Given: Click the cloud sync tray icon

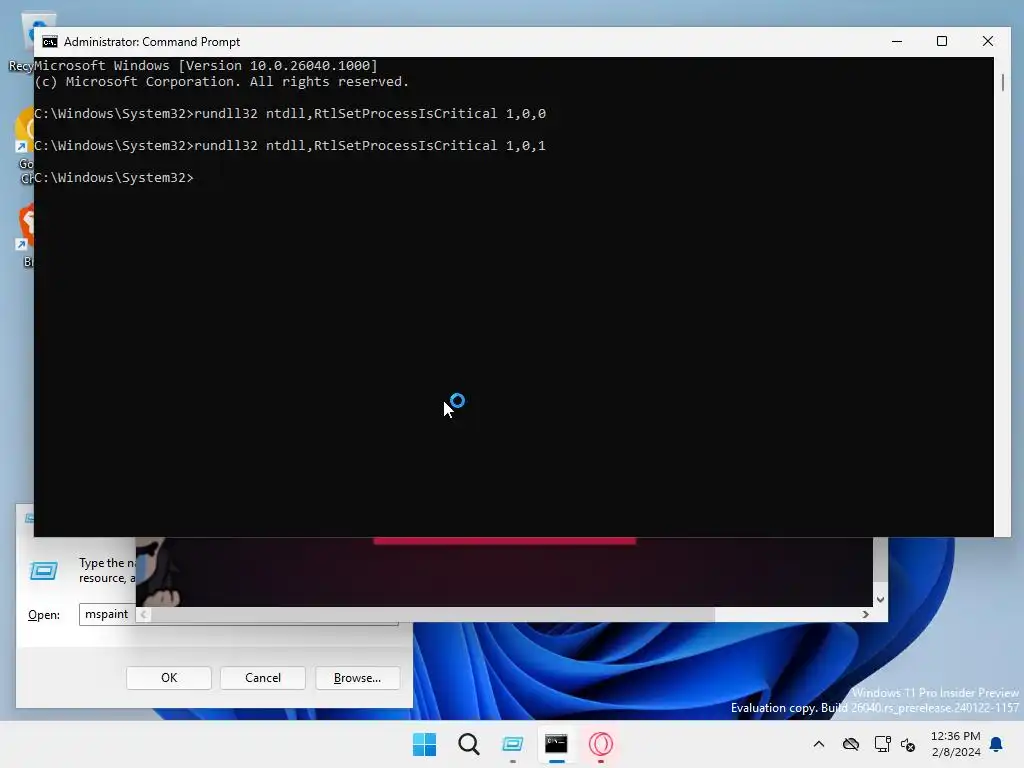Looking at the screenshot, I should pos(850,744).
